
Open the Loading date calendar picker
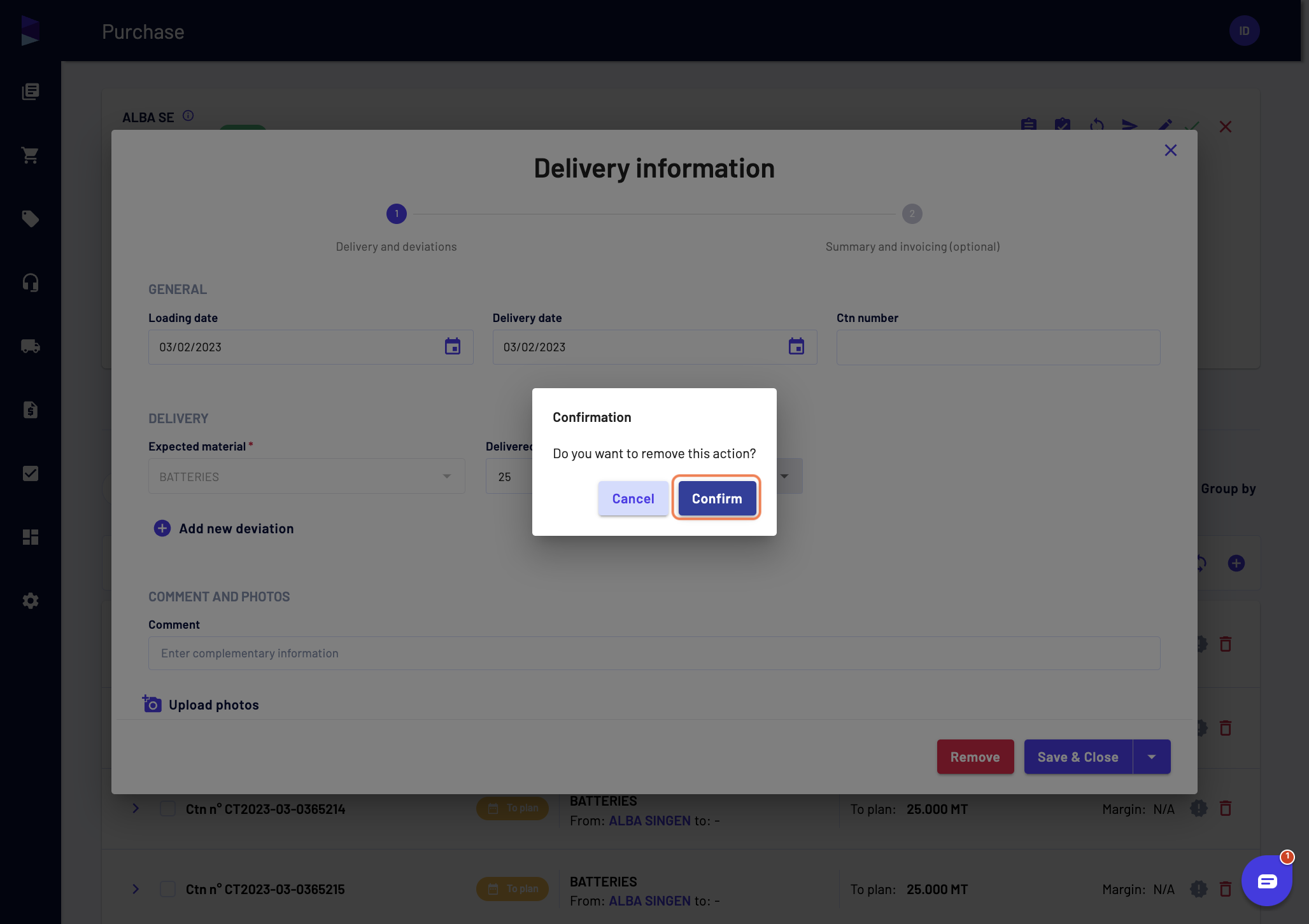452,347
